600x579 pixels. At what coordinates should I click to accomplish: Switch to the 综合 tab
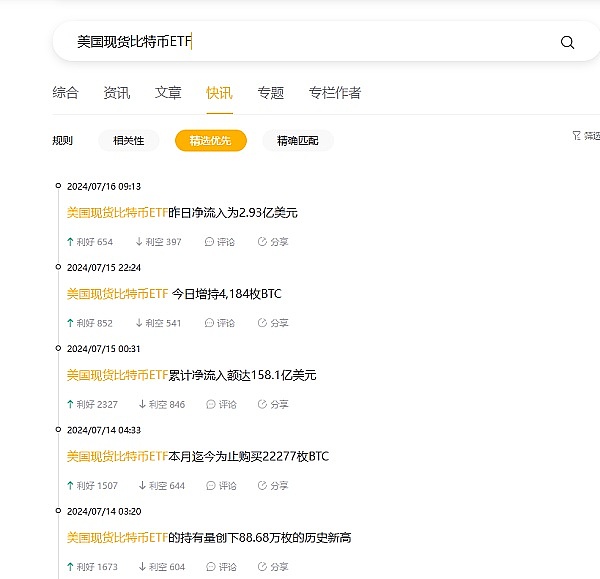pyautogui.click(x=65, y=93)
